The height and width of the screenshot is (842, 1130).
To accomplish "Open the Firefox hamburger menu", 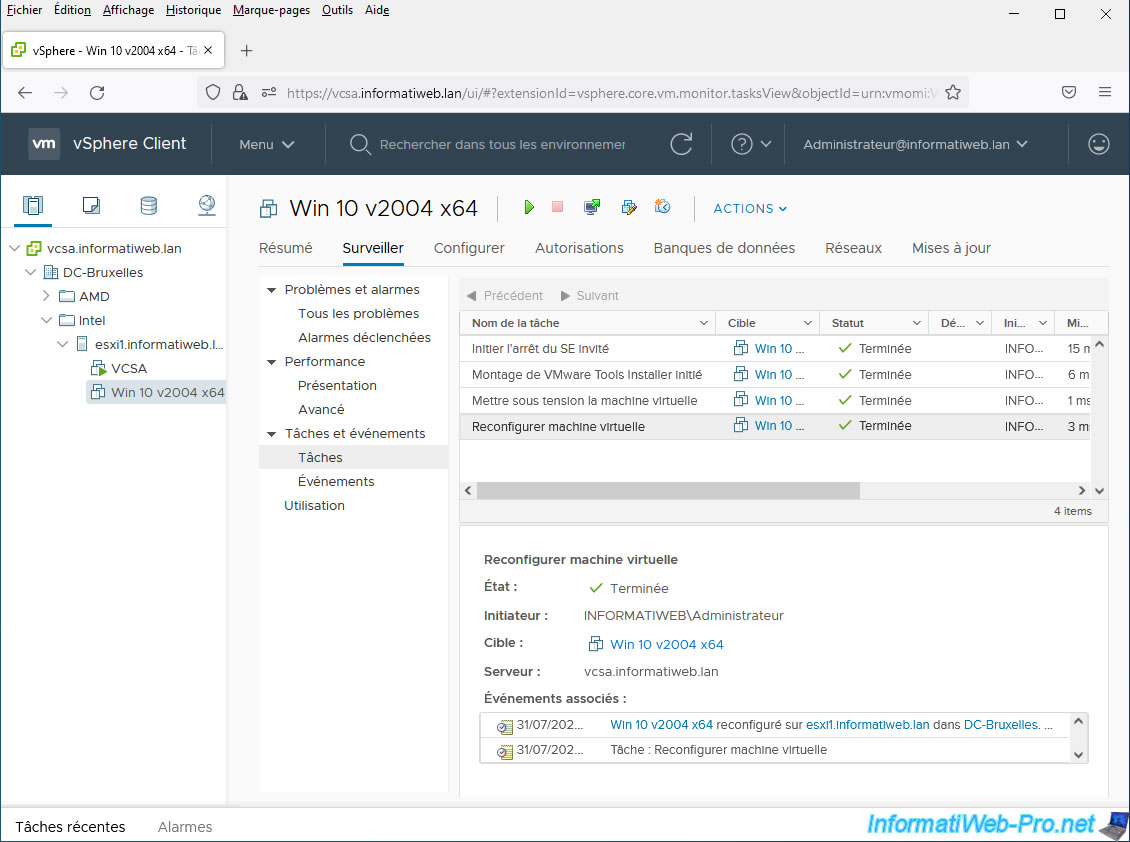I will tap(1105, 92).
